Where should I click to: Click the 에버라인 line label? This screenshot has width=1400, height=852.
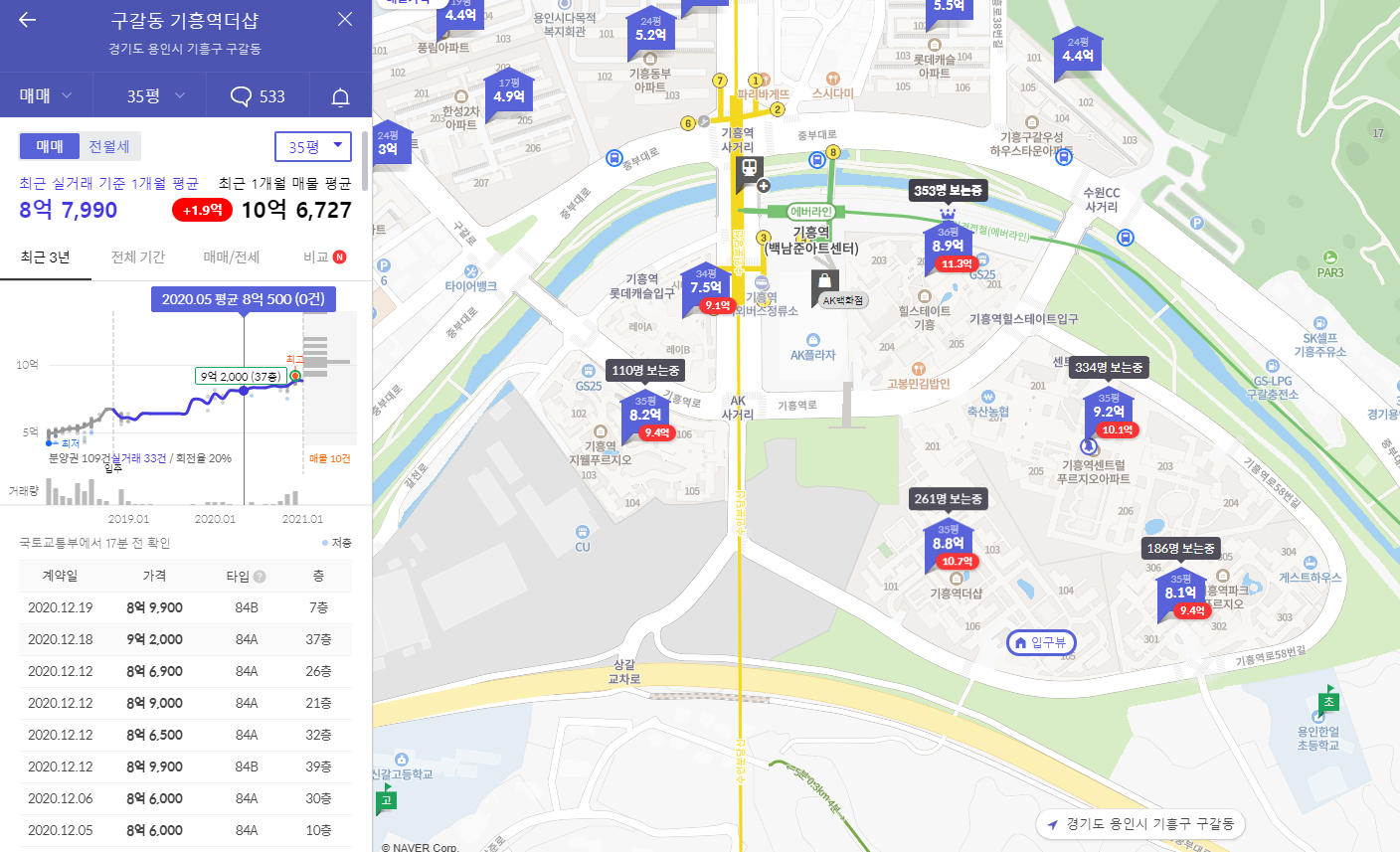point(811,211)
